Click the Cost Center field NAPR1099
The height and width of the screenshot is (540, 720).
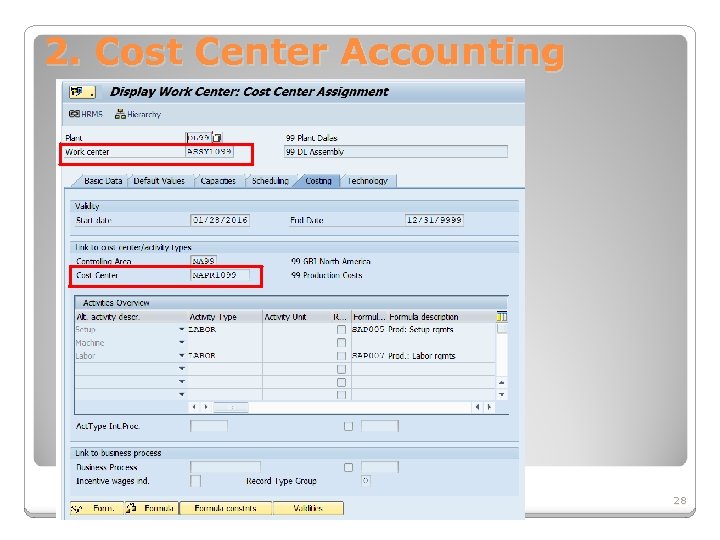tap(220, 275)
